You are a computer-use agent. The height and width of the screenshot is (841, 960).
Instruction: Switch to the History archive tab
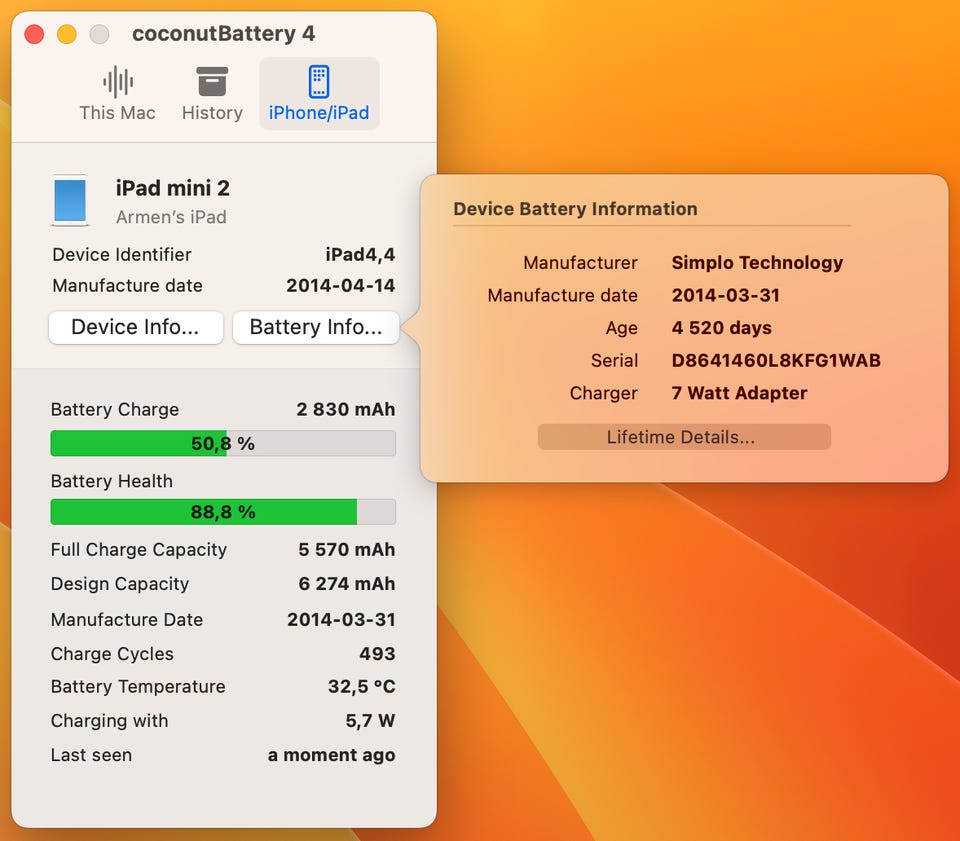click(212, 94)
